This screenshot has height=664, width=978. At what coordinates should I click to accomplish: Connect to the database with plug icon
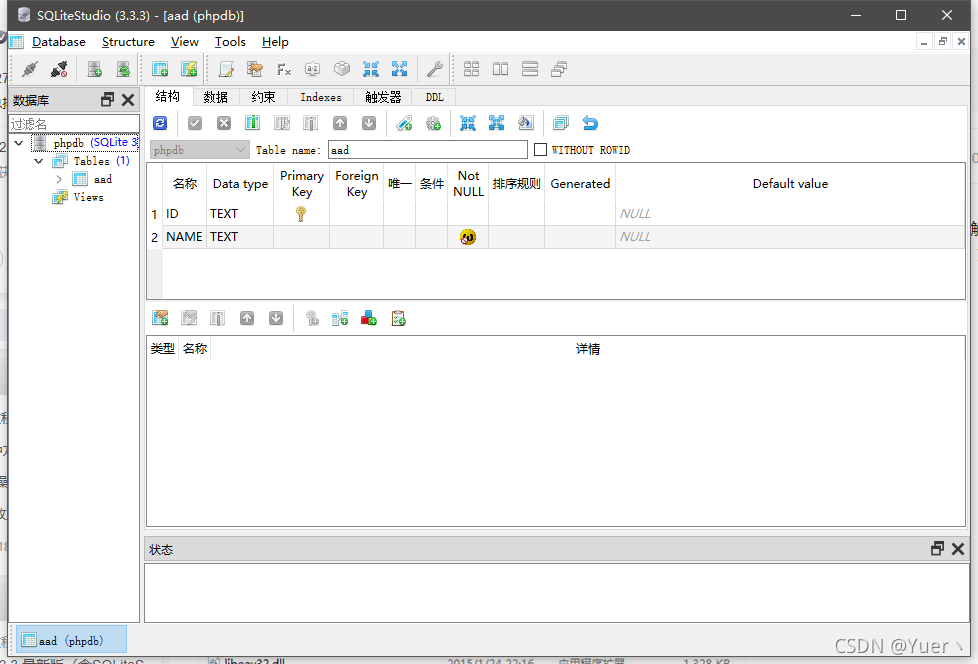tap(28, 69)
